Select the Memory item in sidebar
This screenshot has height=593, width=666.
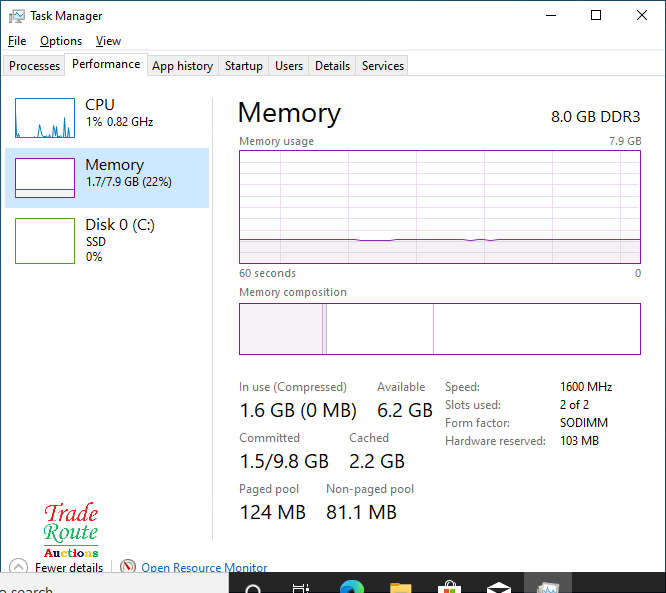[x=107, y=178]
